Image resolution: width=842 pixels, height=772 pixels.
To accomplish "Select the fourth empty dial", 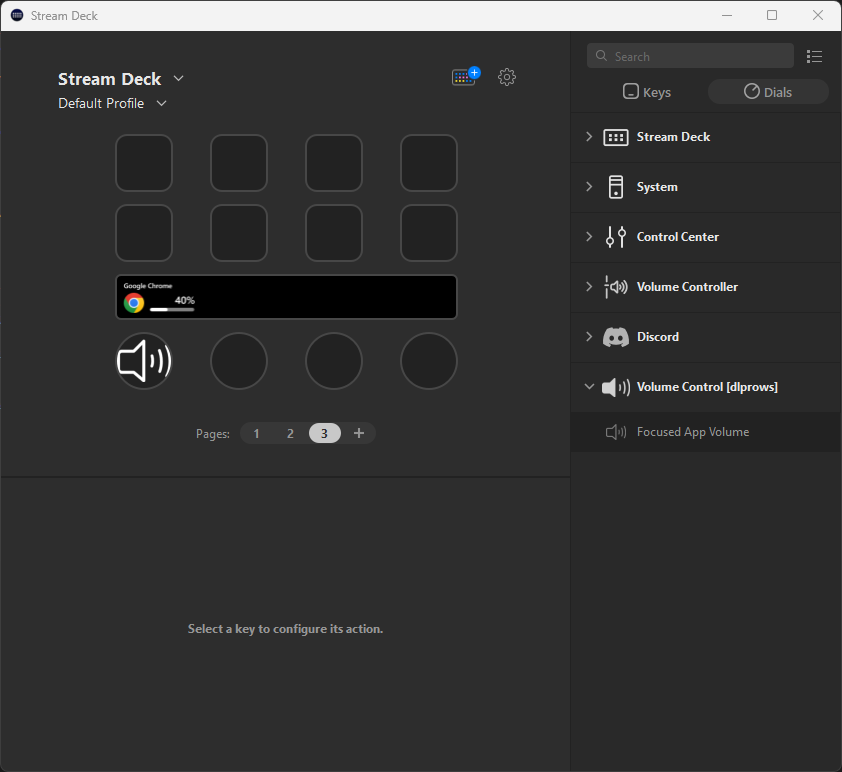I will 429,361.
